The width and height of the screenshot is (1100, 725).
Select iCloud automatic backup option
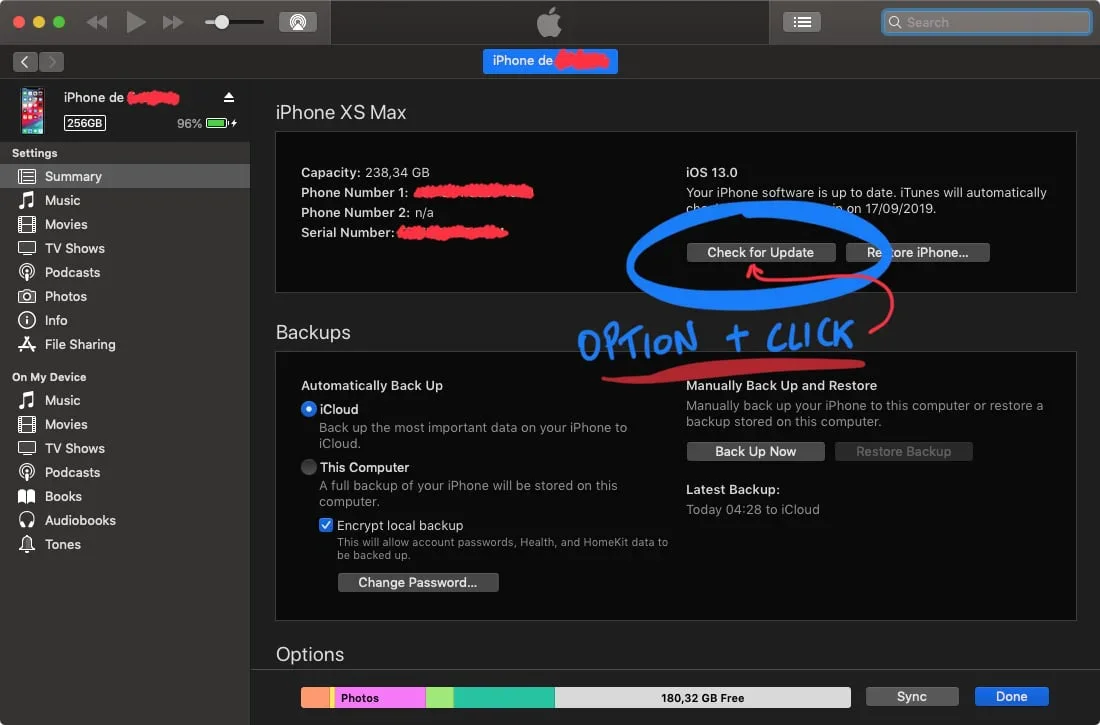click(x=309, y=409)
